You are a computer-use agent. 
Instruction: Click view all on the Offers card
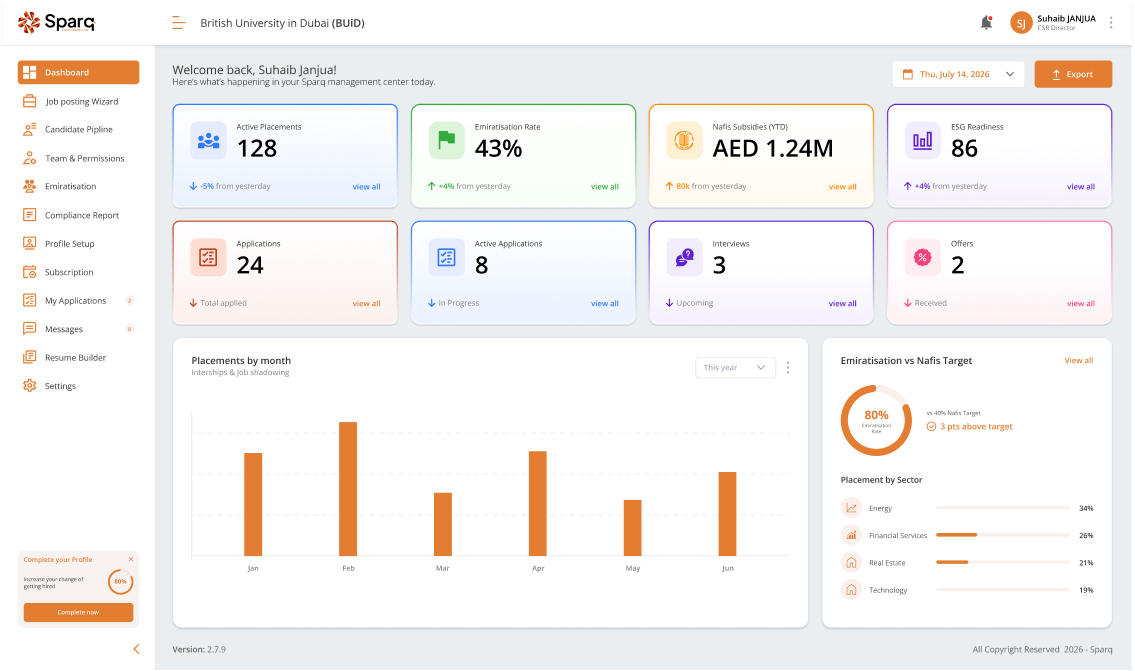coord(1081,304)
